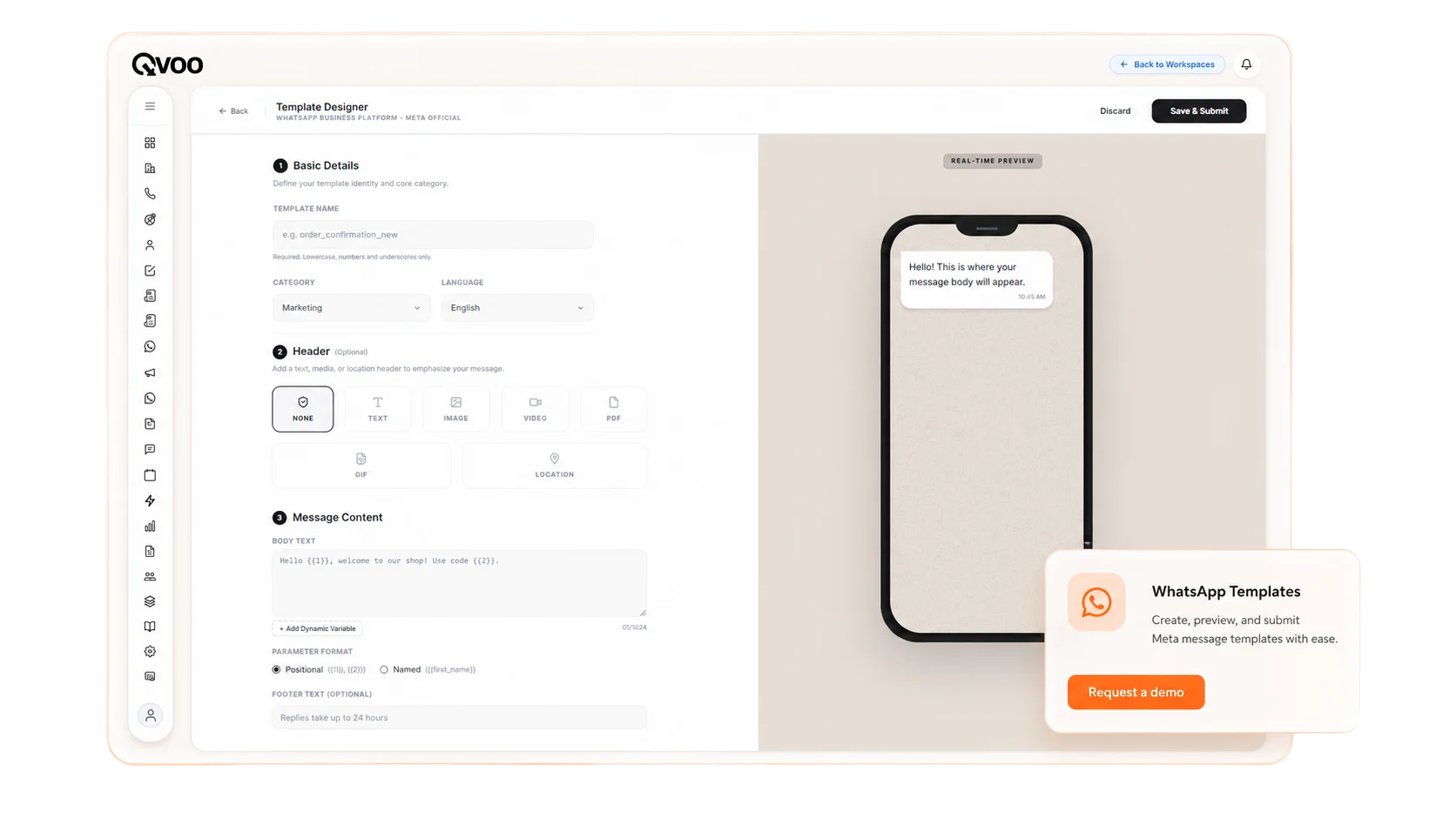
Task: Choose NONE header type
Action: [303, 409]
